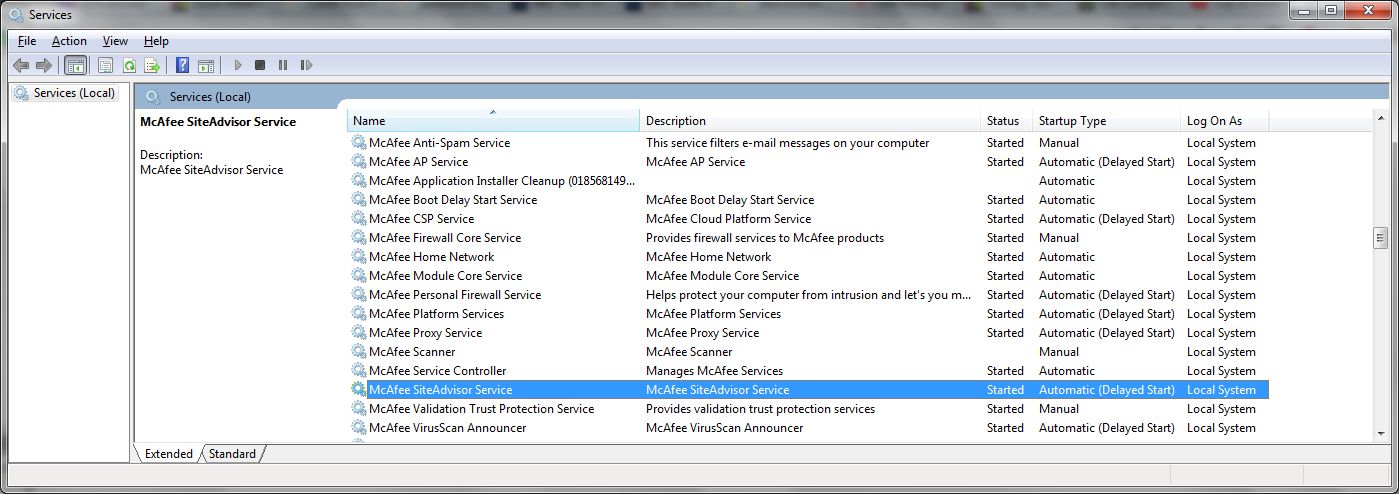Open the View menu

coord(115,41)
